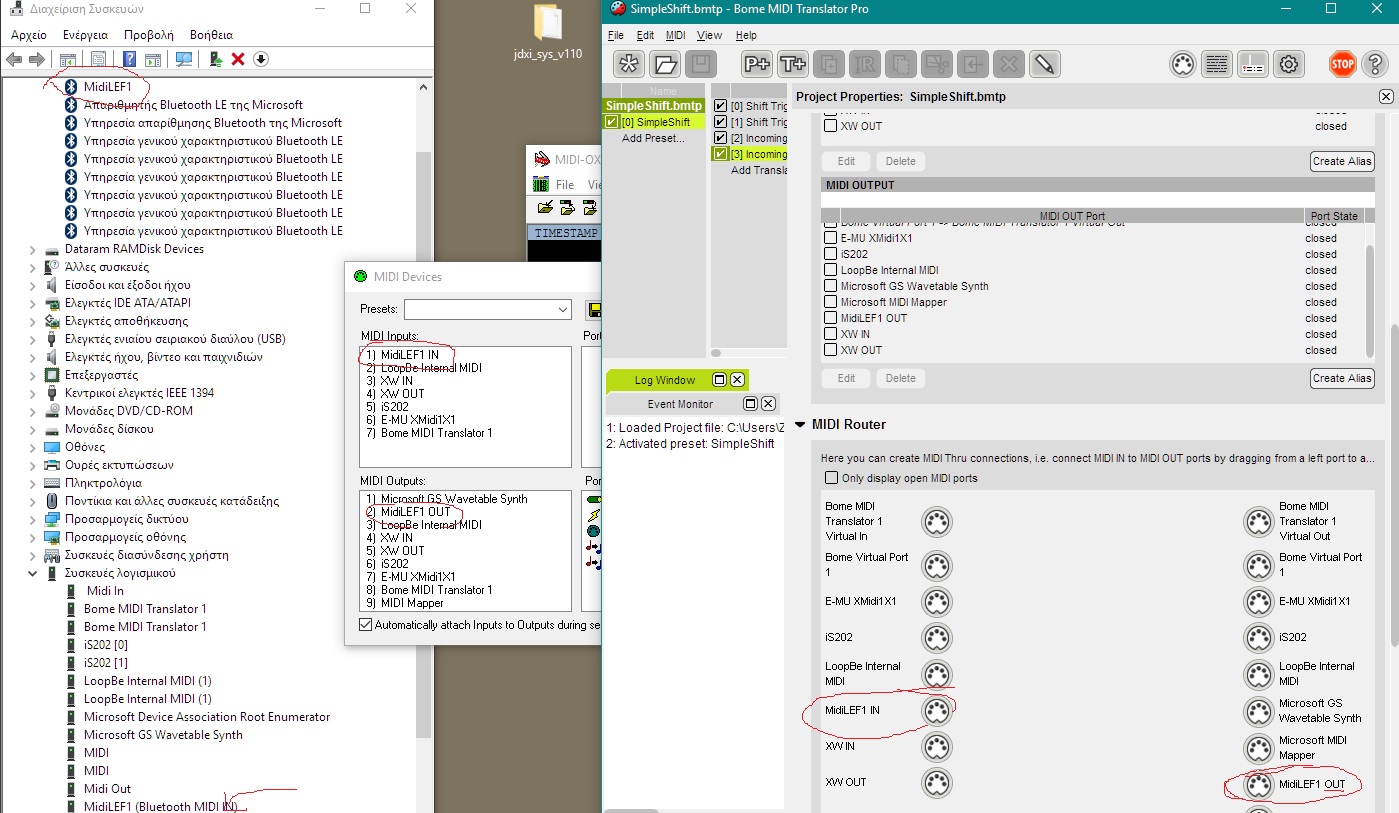Collapse the MIDI Router section triangle
Viewport: 1399px width, 813px height.
pos(800,425)
